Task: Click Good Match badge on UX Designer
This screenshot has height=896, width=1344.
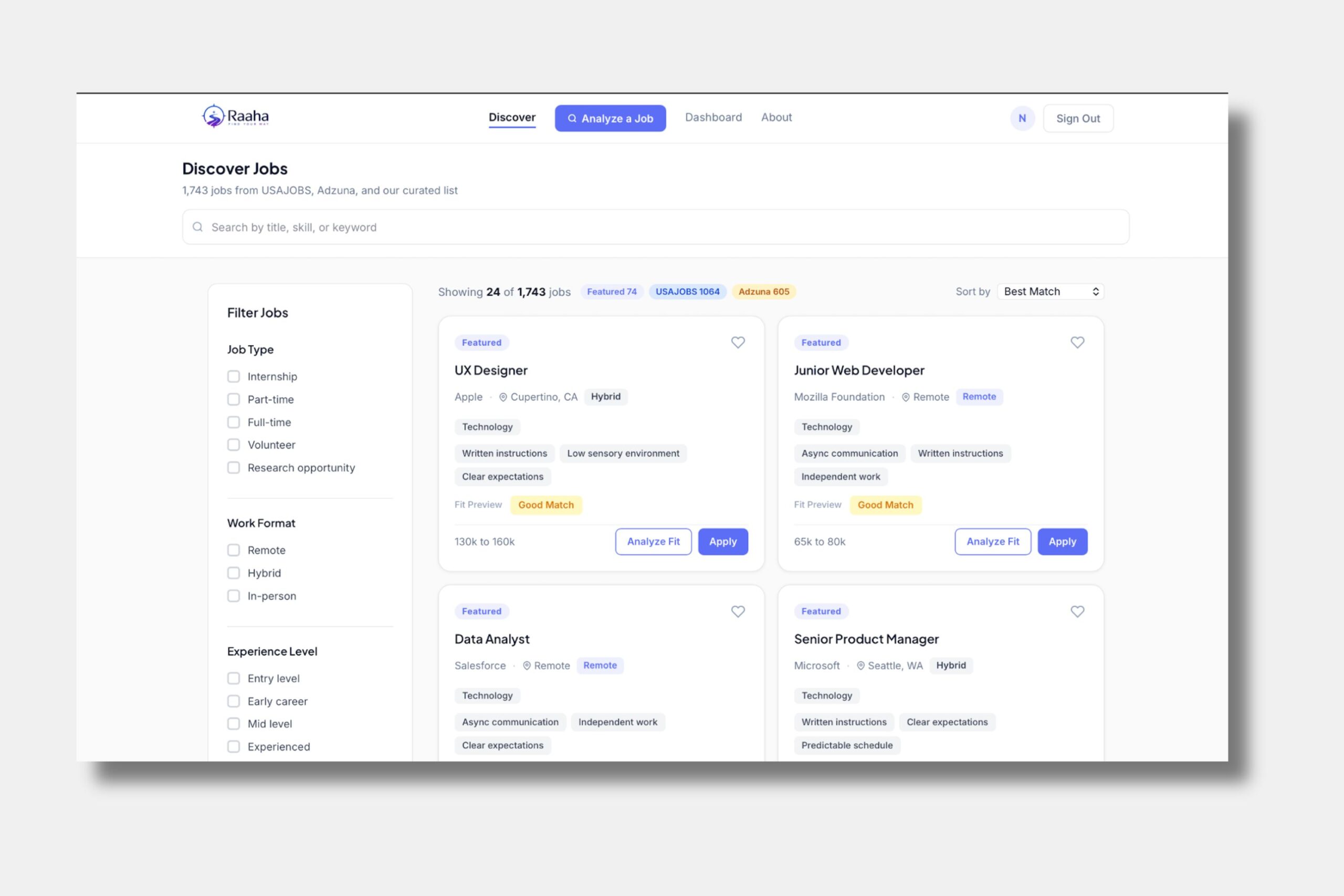Action: 545,505
